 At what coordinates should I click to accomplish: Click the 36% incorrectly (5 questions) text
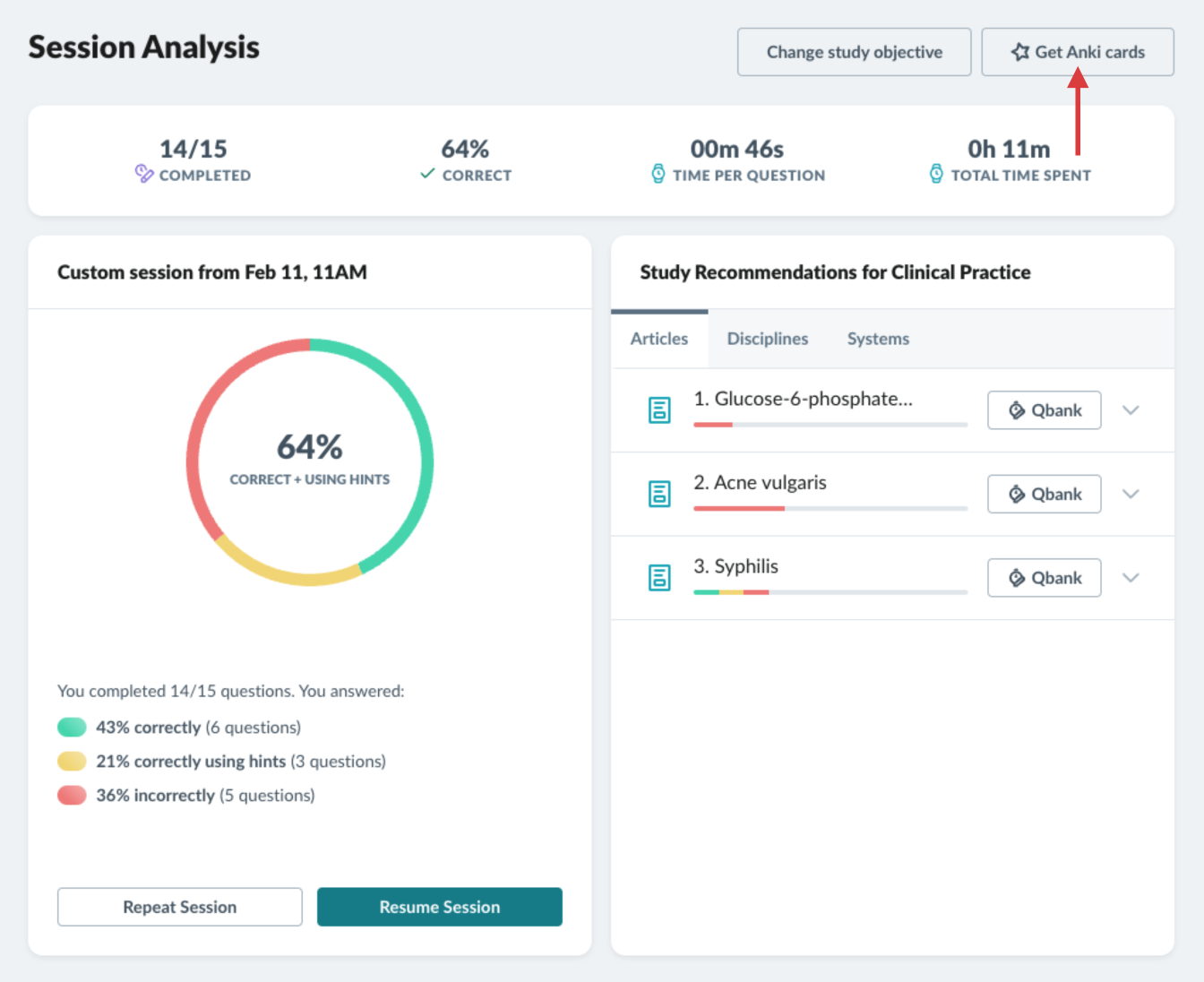click(x=205, y=795)
